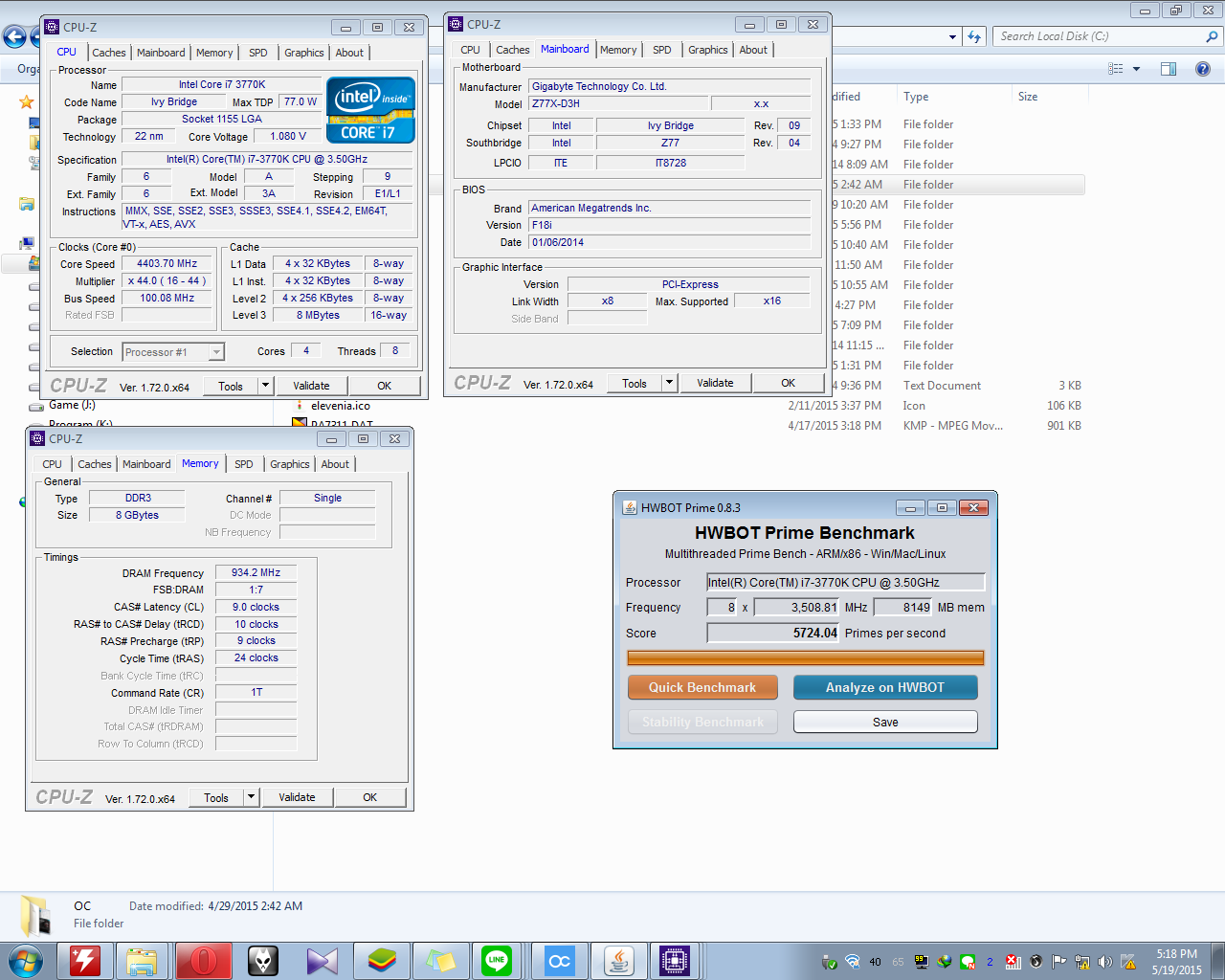Toggle the Explorer preview pane icon
1225x980 pixels.
(x=1169, y=69)
